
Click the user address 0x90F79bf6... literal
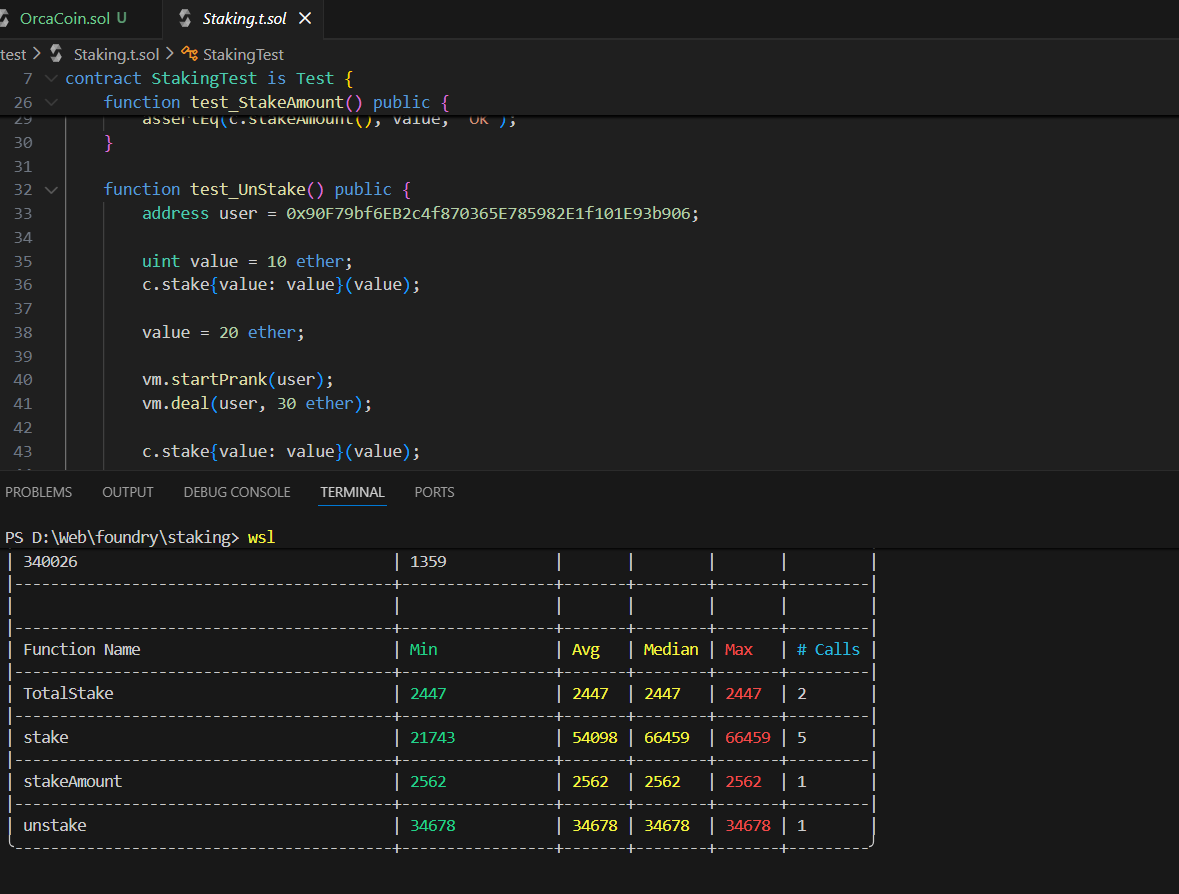pos(488,214)
